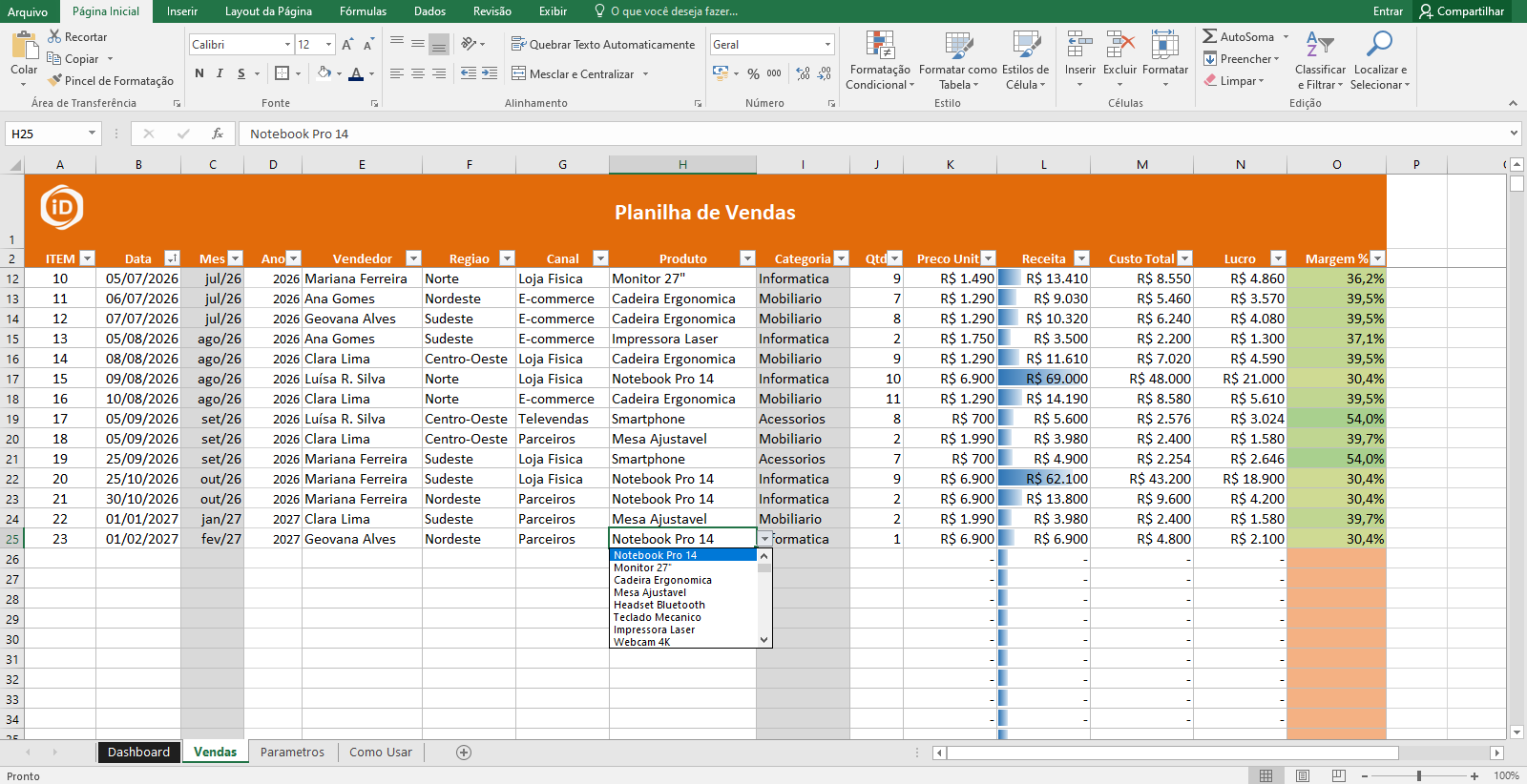Open the Dados ribbon tab
The image size is (1527, 784).
[x=429, y=11]
